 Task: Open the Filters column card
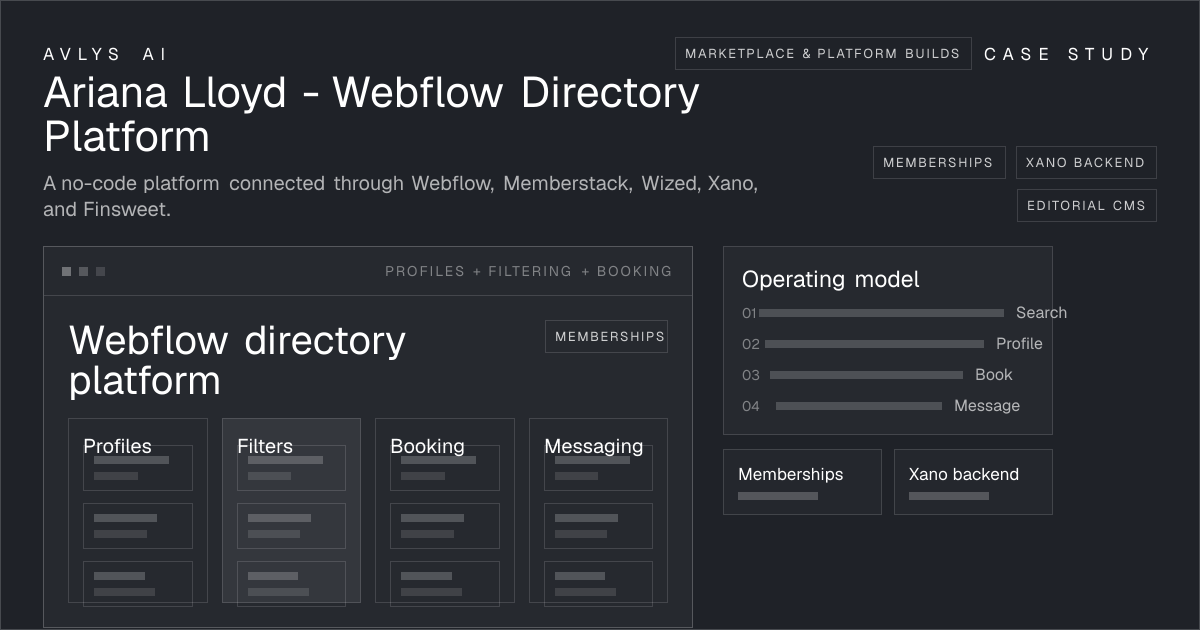[291, 510]
